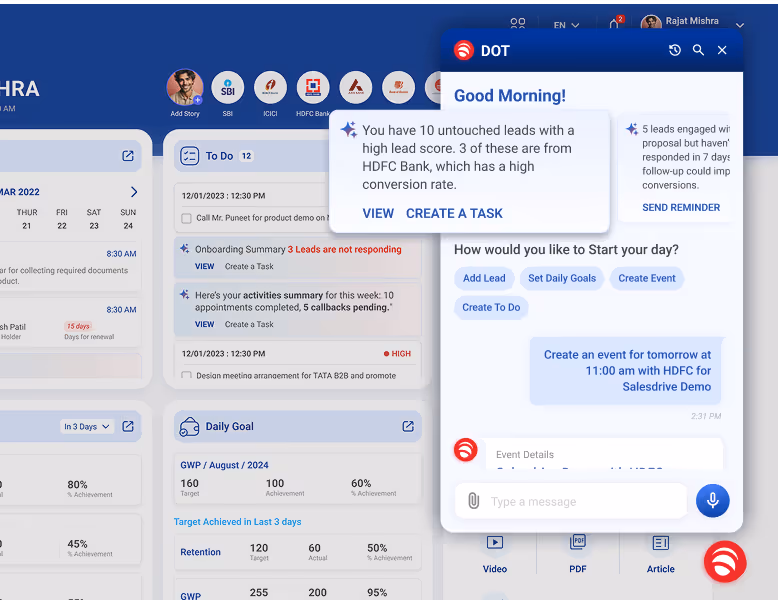Open the EN language dropdown
Viewport: 778px width, 600px height.
click(566, 25)
